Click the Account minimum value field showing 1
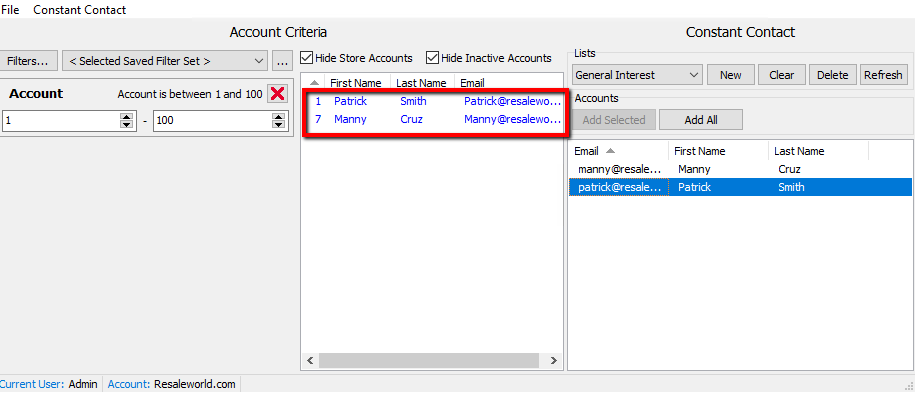Screen dimensions: 920x394 (x=61, y=121)
